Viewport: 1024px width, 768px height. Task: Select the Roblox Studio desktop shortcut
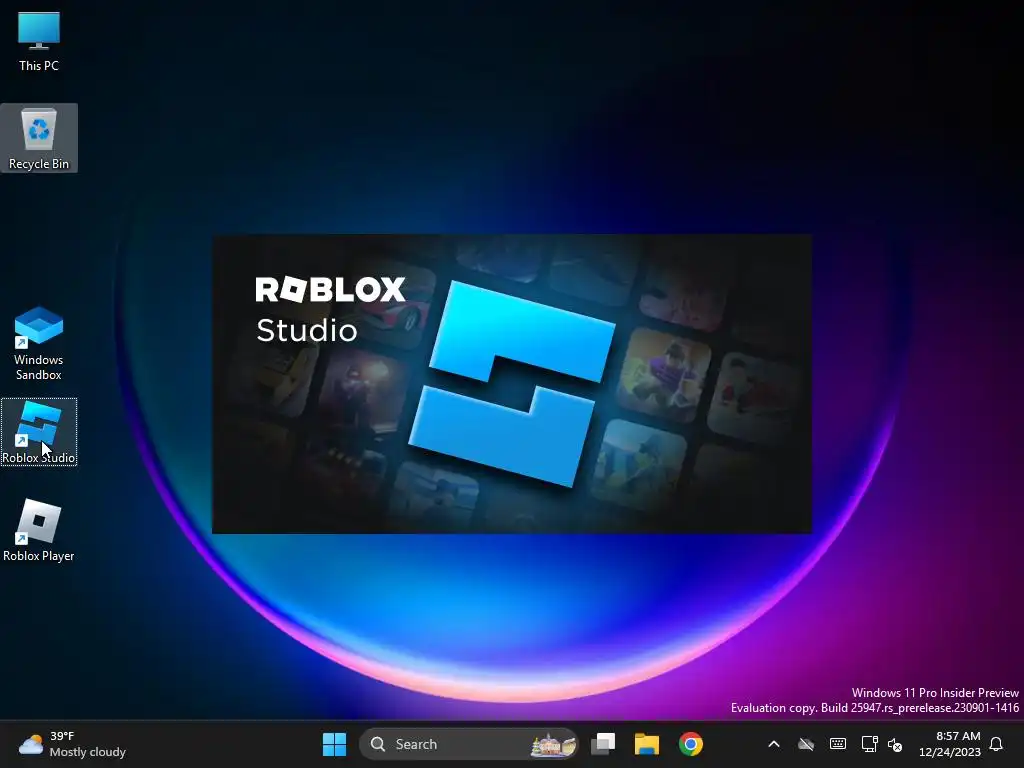pos(39,432)
